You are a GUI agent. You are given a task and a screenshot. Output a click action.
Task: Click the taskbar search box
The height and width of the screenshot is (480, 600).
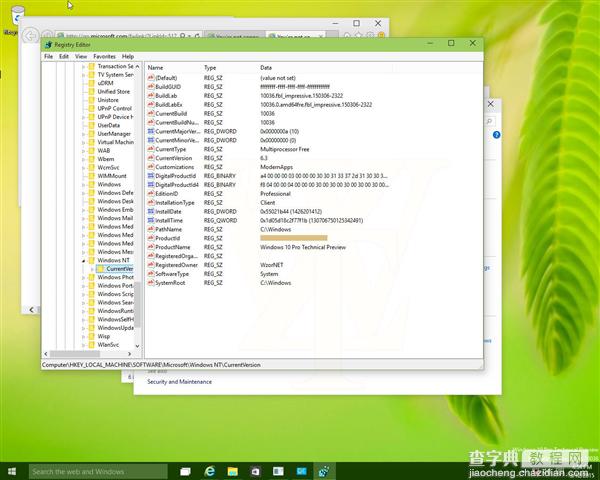click(98, 472)
